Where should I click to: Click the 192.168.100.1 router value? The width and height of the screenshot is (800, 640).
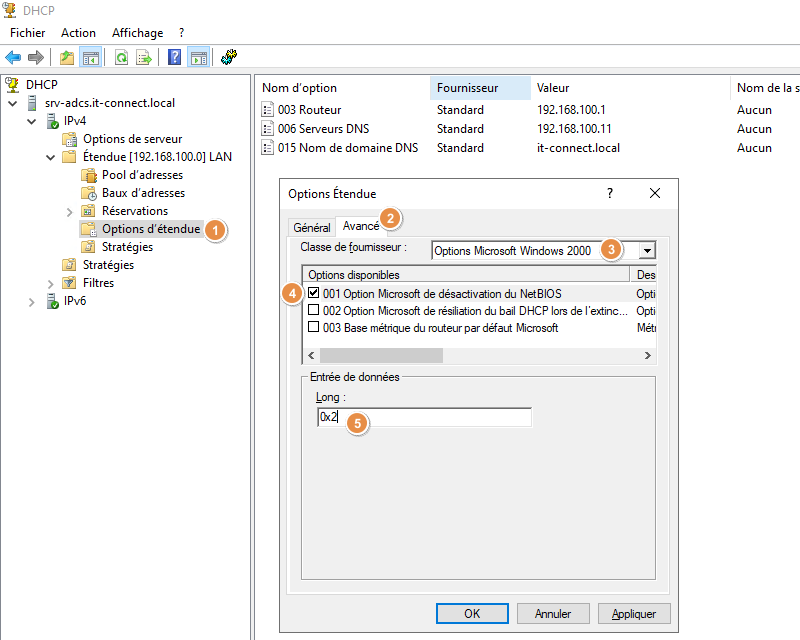tap(571, 110)
